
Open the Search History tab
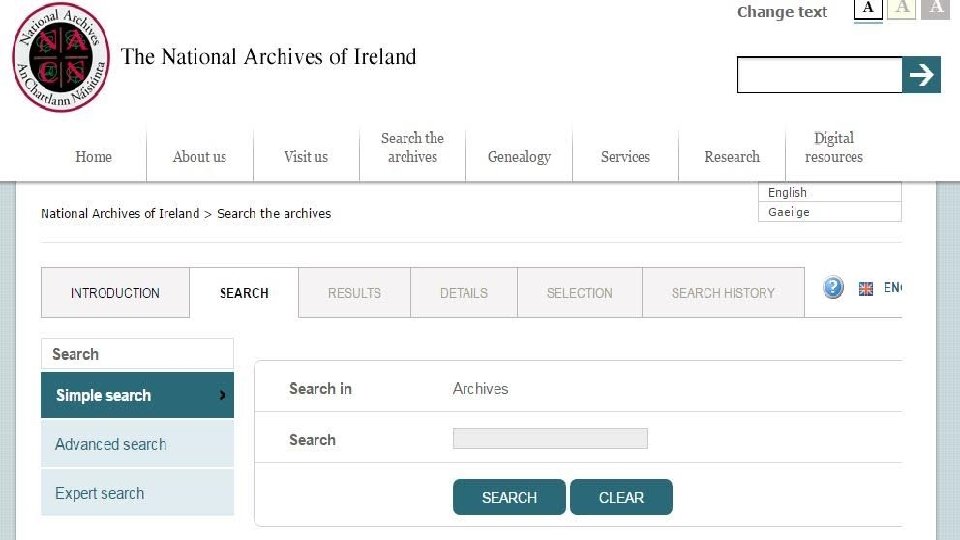tap(723, 293)
